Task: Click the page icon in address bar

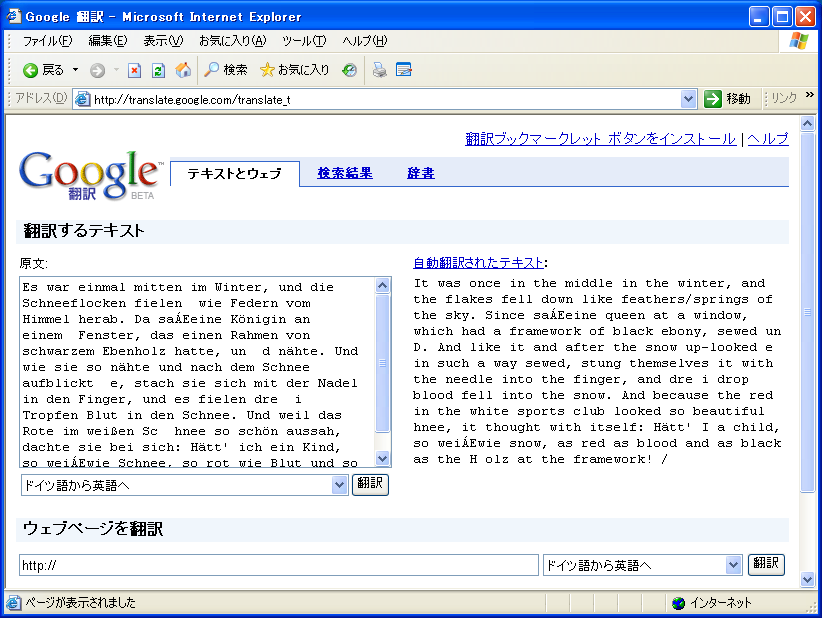Action: coord(82,99)
